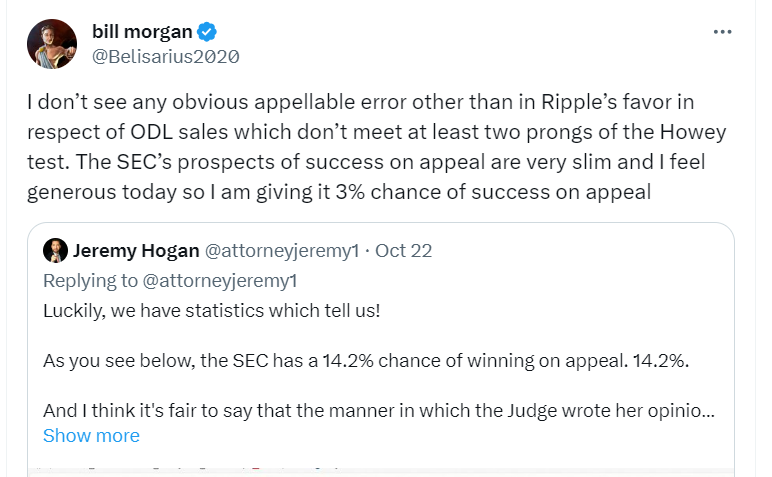This screenshot has width=772, height=477.
Task: Expand quoted tweet with Show more
Action: click(91, 436)
